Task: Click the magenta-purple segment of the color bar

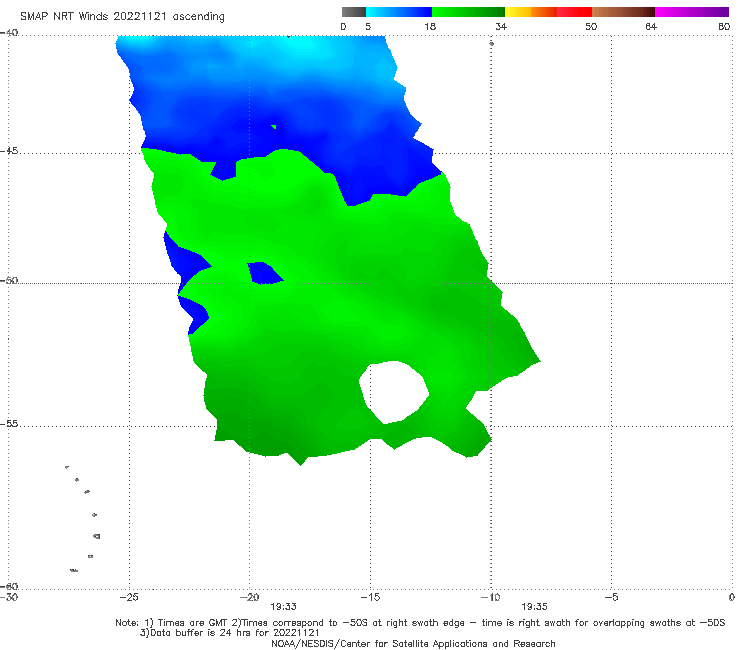Action: tap(692, 12)
